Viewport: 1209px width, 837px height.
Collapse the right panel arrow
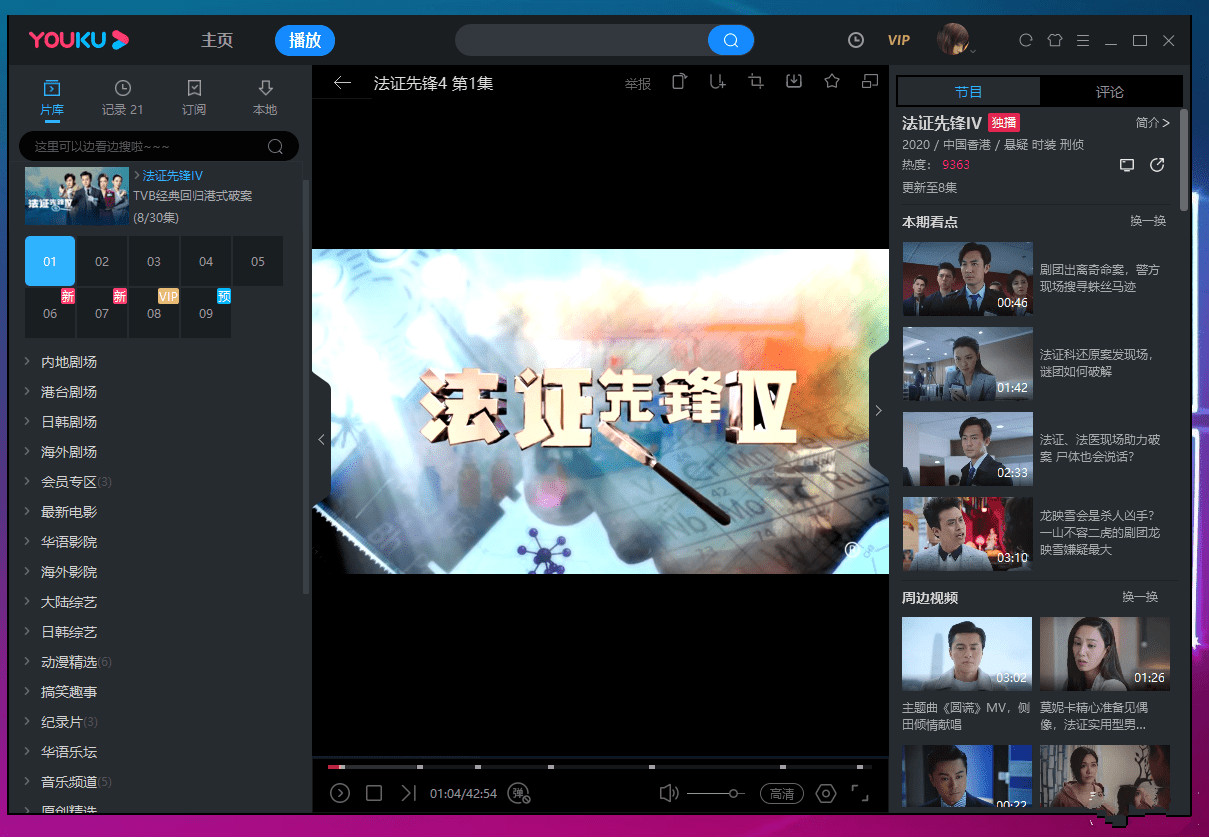[x=878, y=410]
